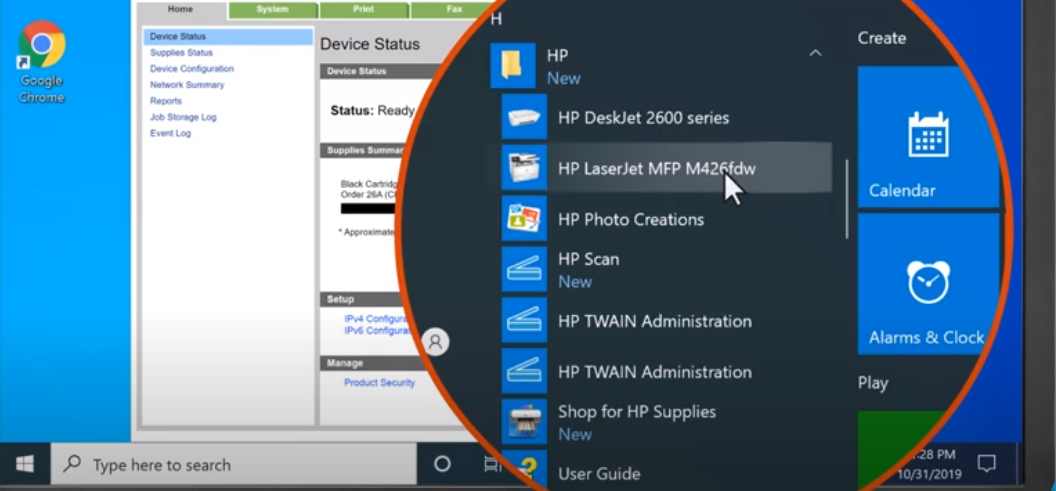Open Network Summary page
The width and height of the screenshot is (1056, 491).
(x=187, y=85)
